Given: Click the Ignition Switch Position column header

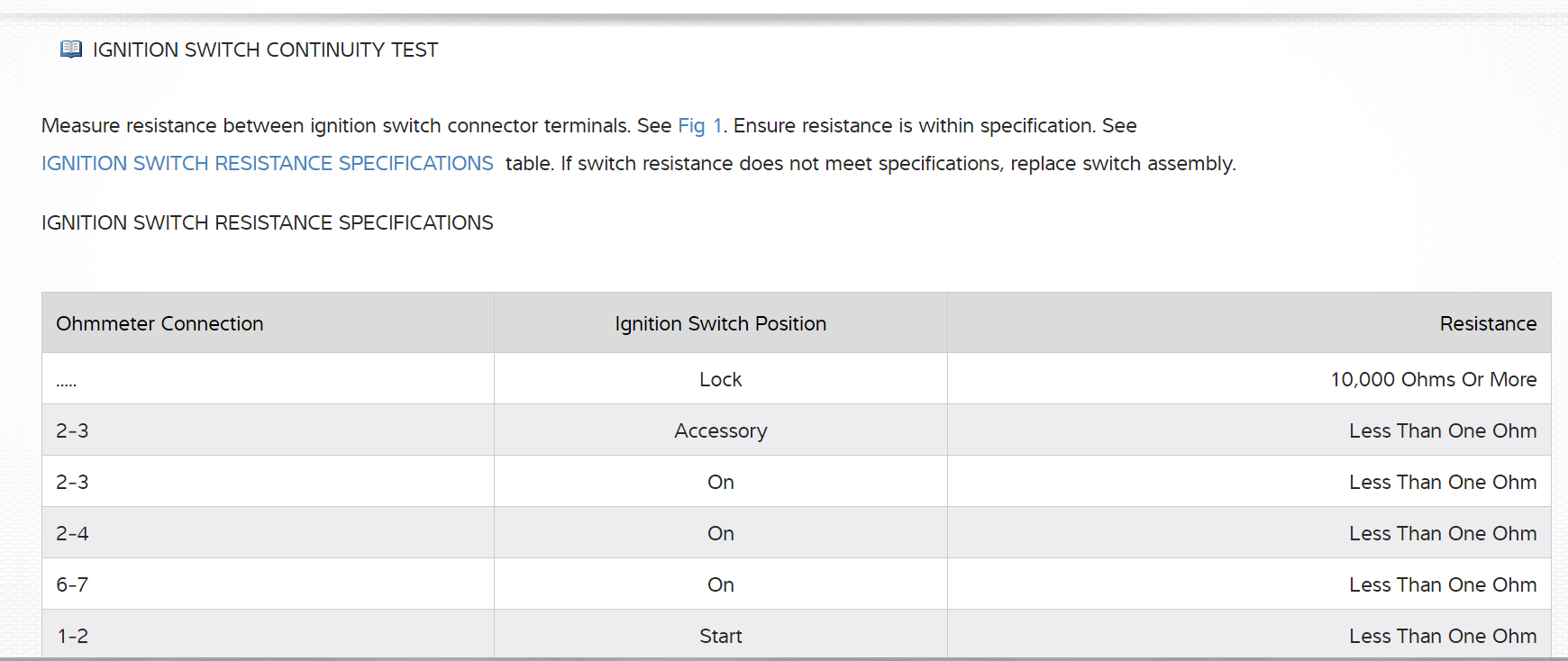Looking at the screenshot, I should tap(720, 324).
